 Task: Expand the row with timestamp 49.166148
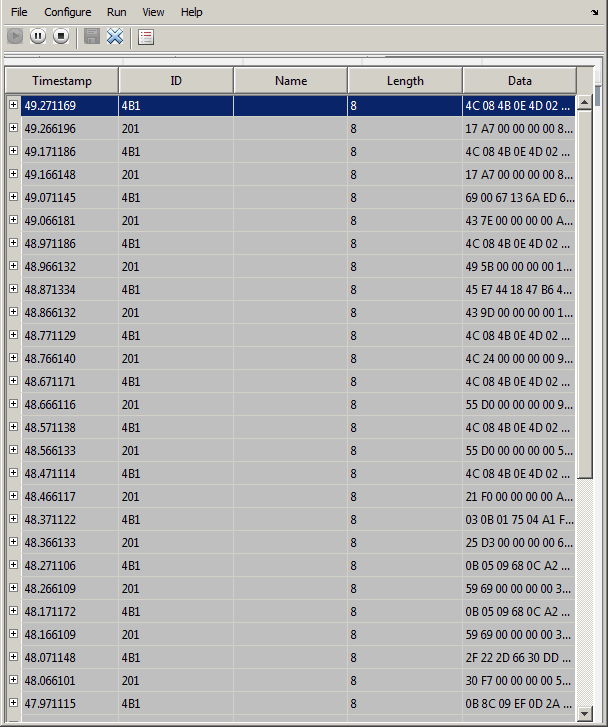click(13, 174)
